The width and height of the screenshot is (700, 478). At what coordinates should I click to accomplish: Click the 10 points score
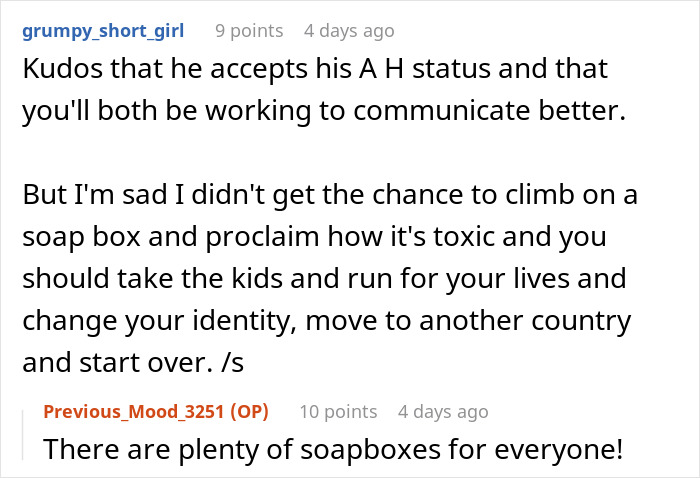pos(338,411)
